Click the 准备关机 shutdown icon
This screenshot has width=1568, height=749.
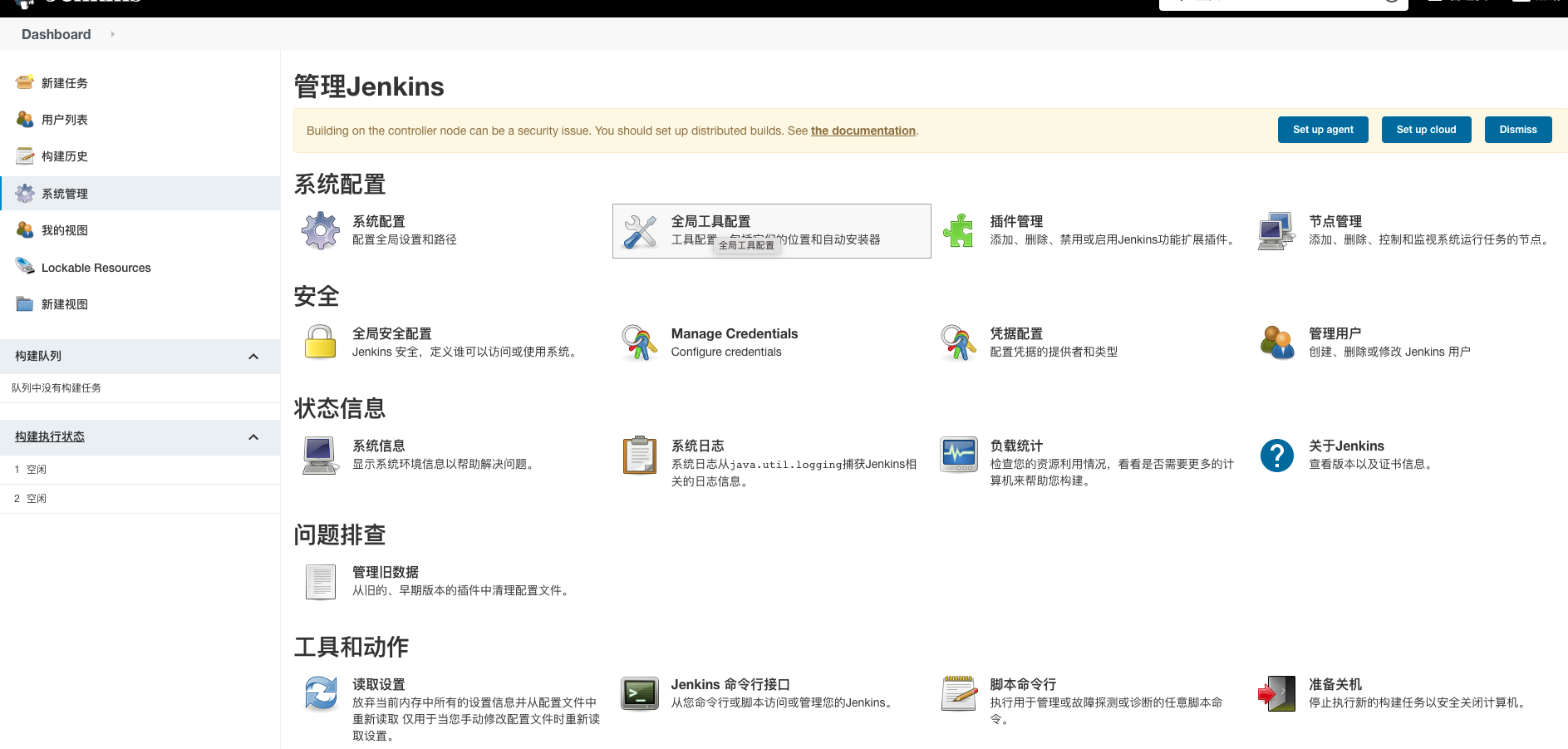pyautogui.click(x=1276, y=693)
